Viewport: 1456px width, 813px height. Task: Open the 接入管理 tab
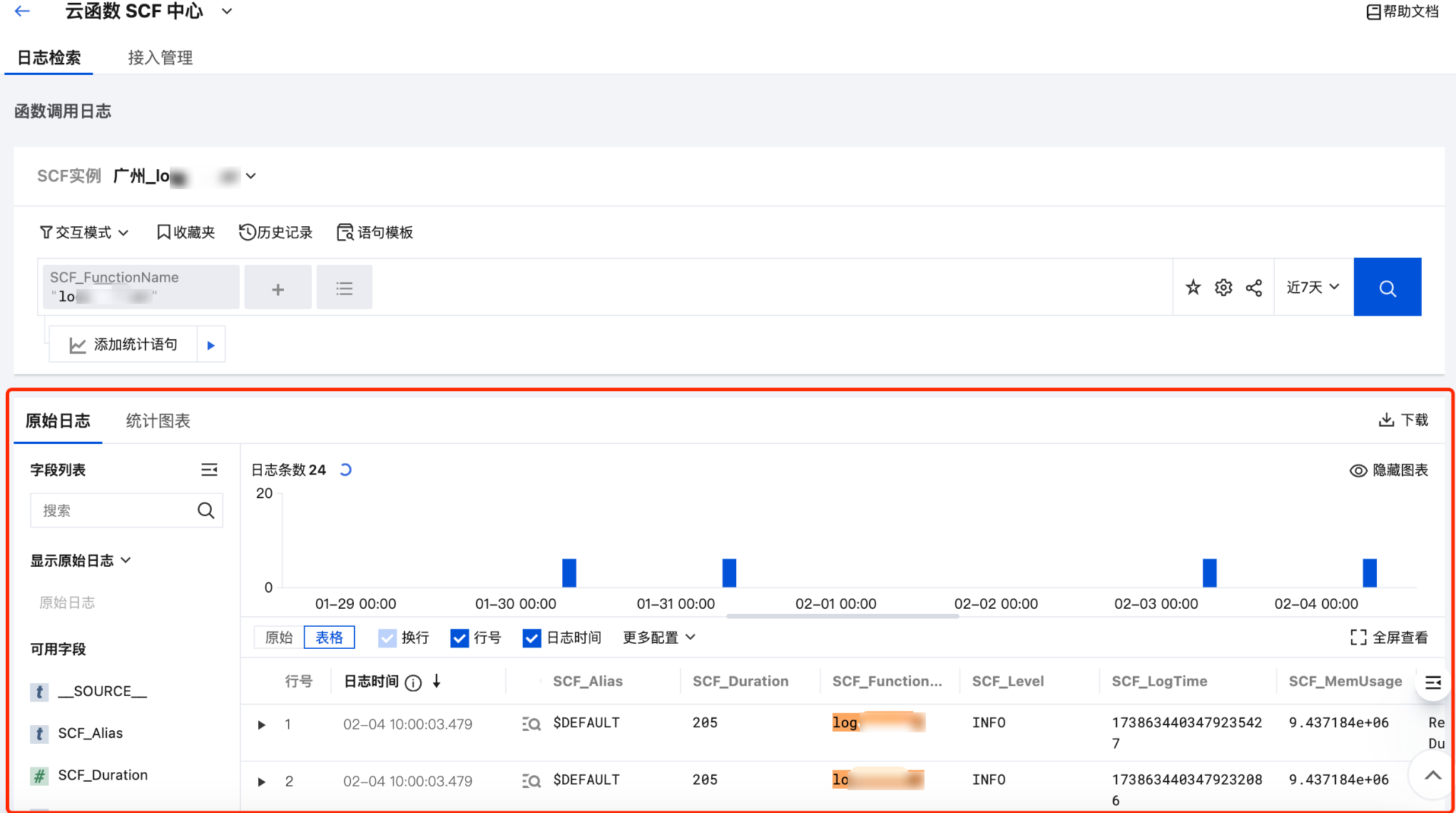point(161,58)
